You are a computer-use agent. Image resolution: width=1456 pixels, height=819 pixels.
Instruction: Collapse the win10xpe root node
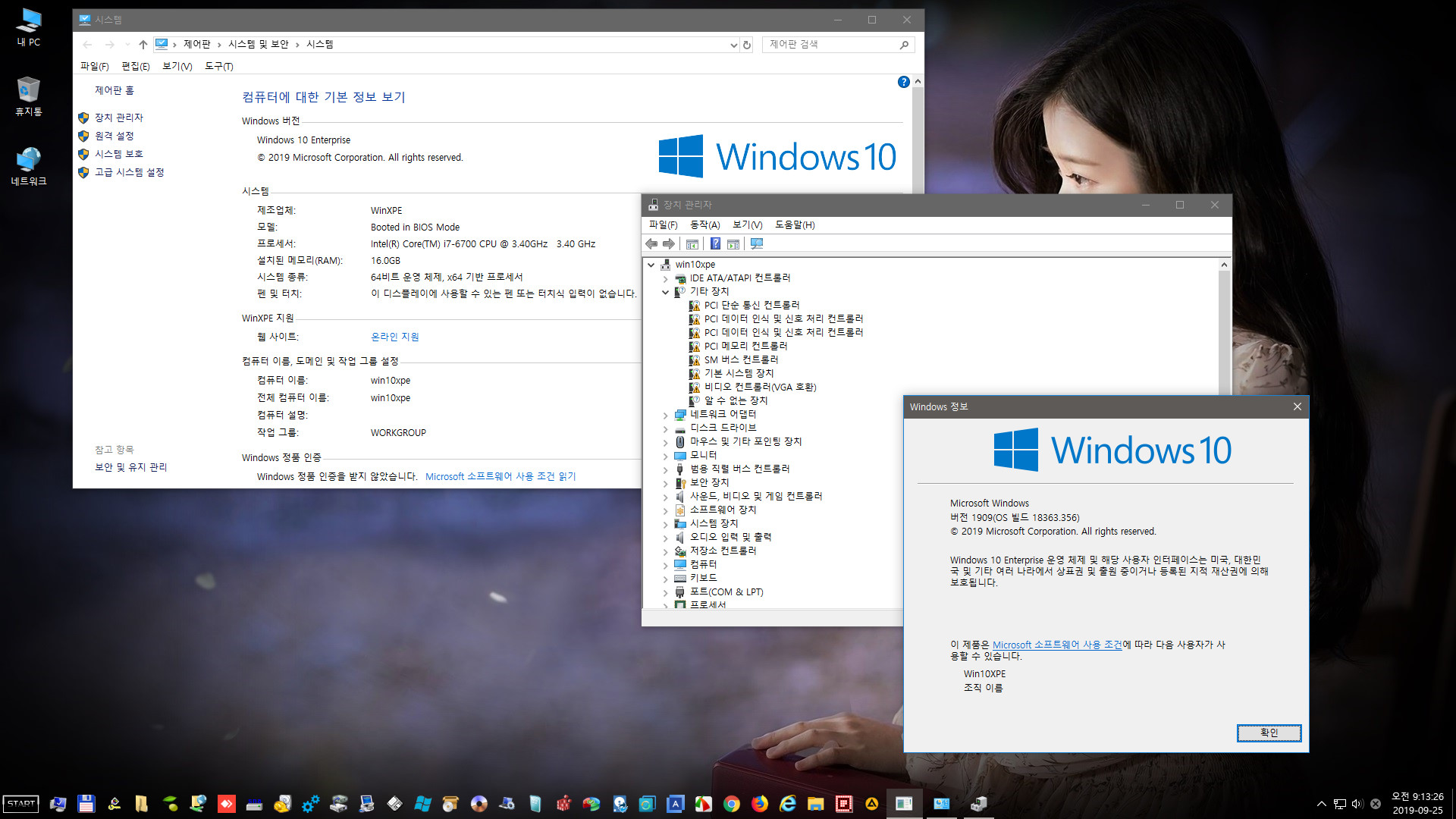tap(651, 265)
